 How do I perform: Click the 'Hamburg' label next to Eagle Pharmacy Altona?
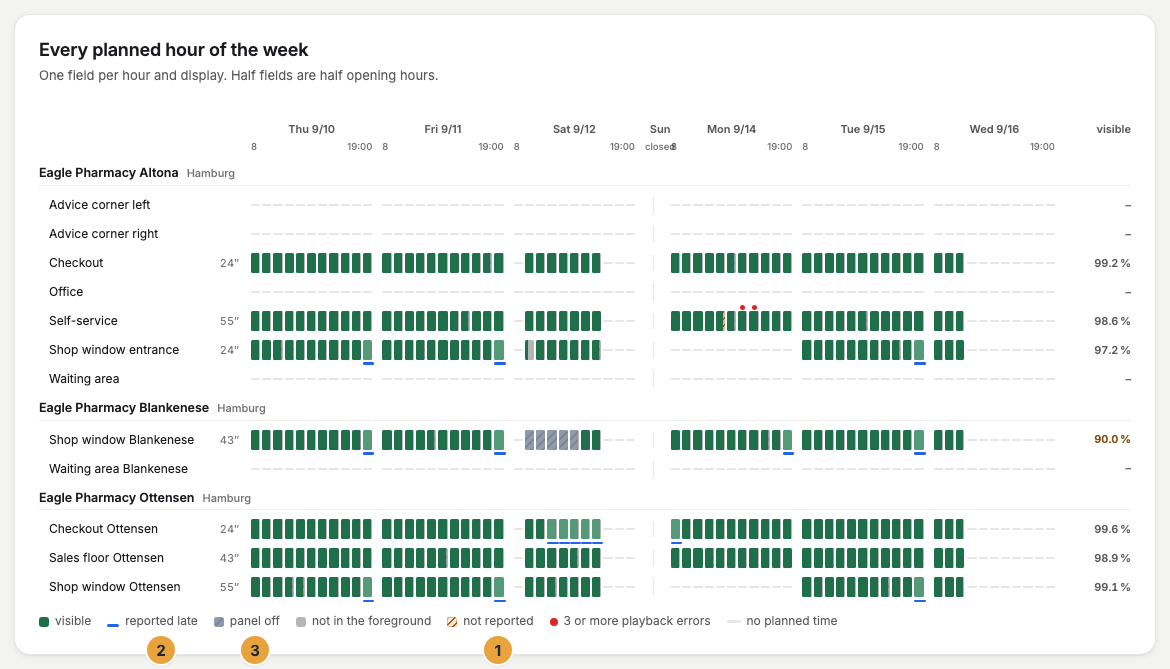click(211, 173)
